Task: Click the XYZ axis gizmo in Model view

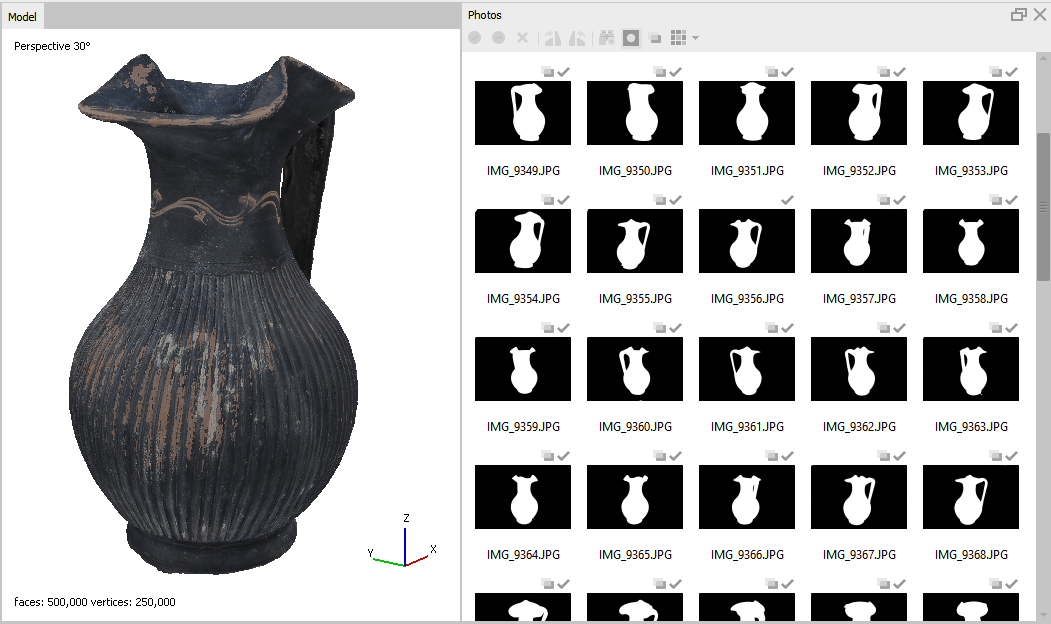Action: pos(402,542)
